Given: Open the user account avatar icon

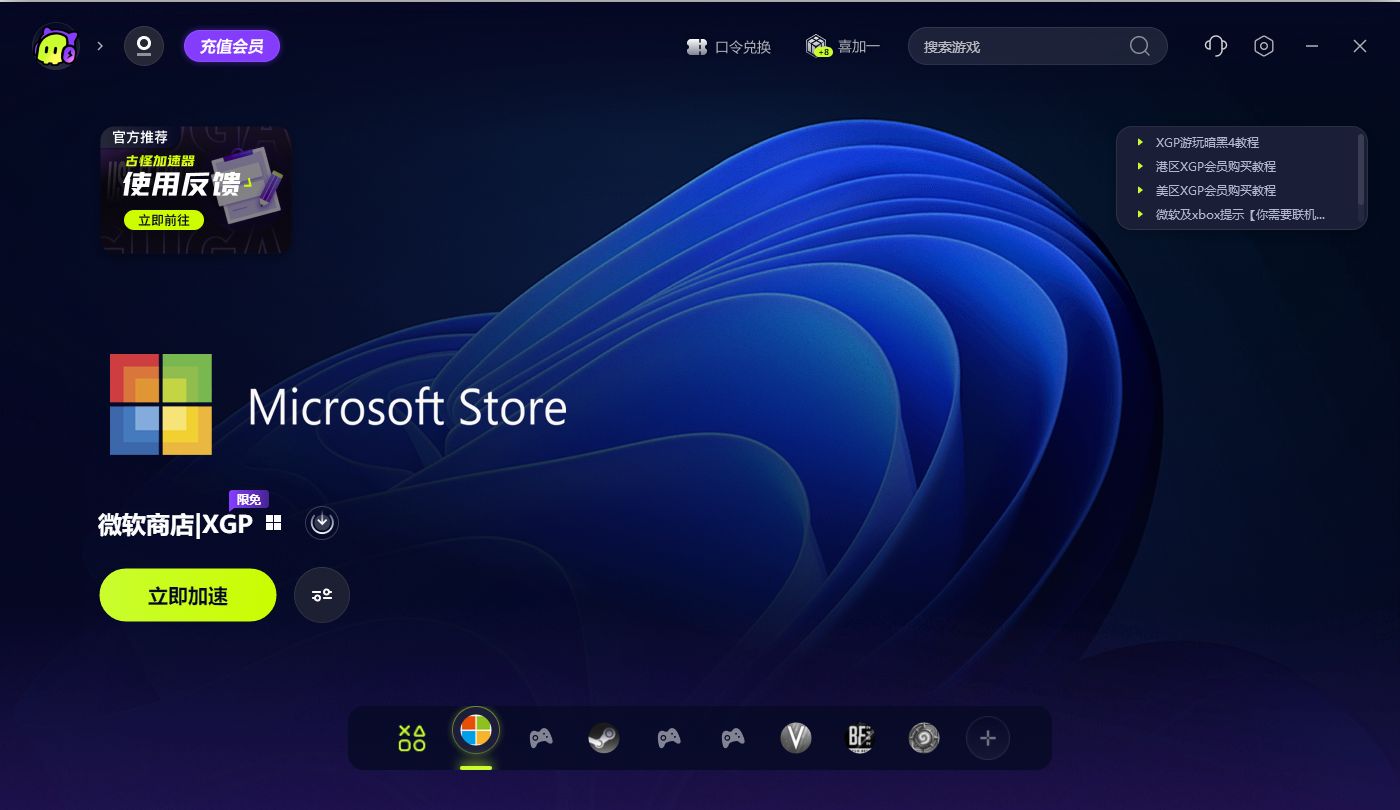Looking at the screenshot, I should pos(144,46).
